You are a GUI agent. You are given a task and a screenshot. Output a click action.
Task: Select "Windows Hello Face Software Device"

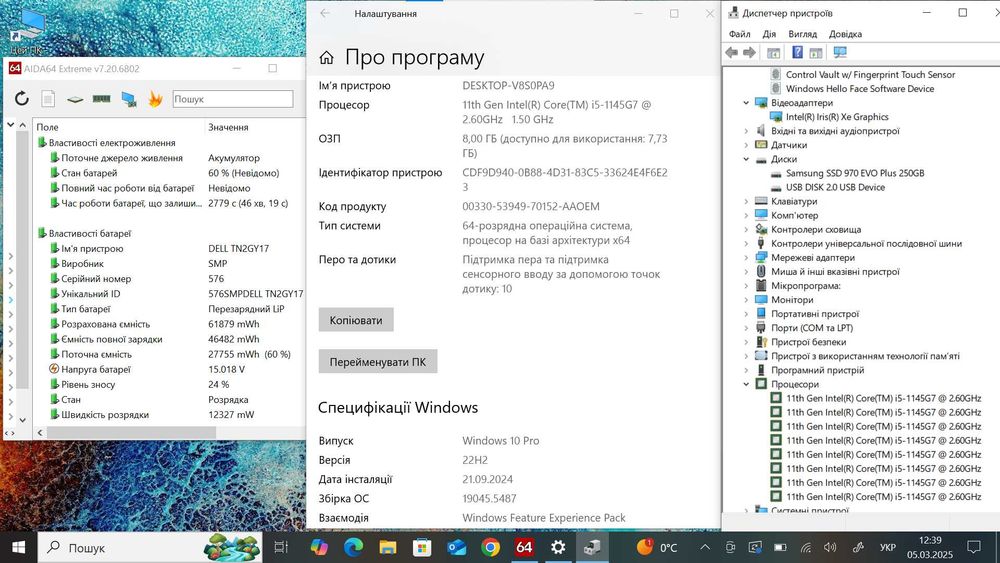coord(860,89)
